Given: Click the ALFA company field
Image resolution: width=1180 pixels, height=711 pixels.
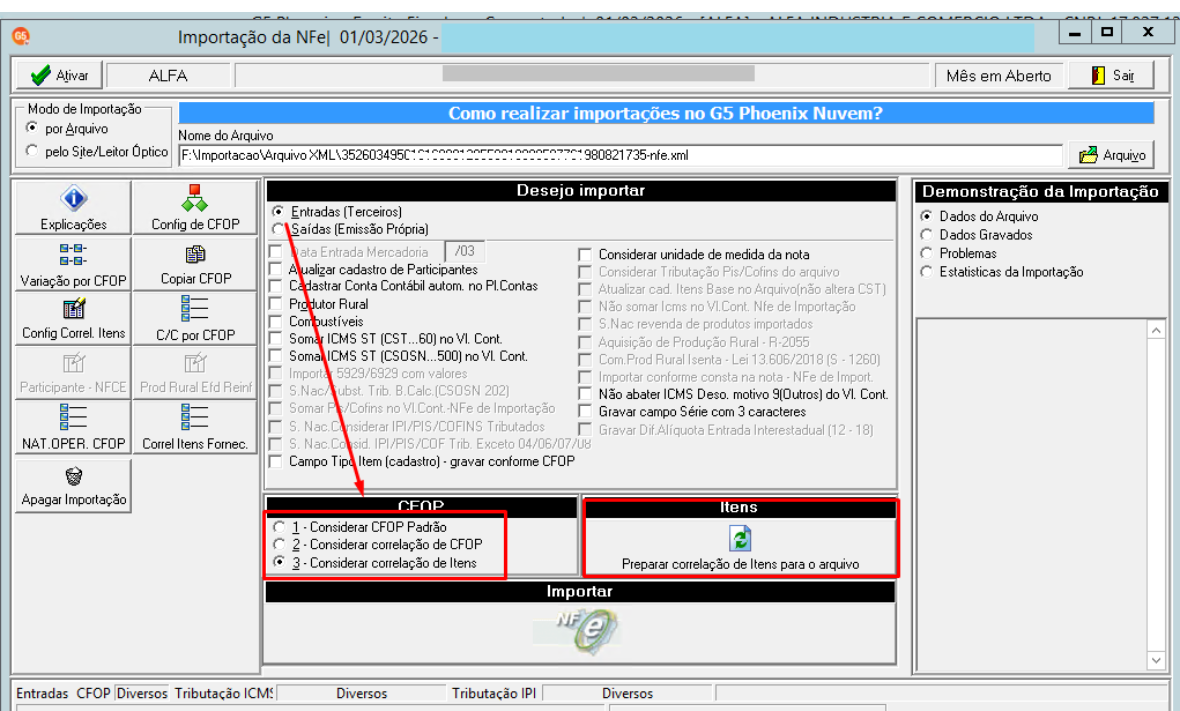Looking at the screenshot, I should click(x=168, y=75).
